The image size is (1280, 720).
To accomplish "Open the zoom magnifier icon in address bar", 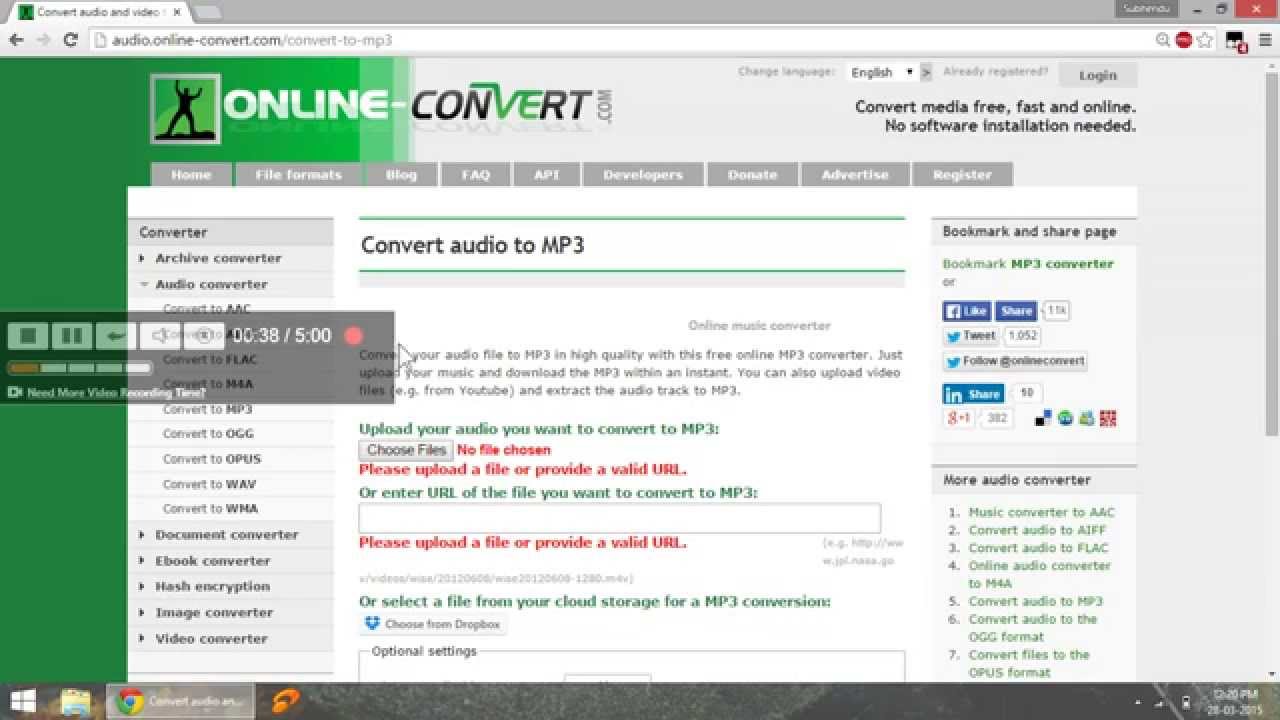I will (x=1163, y=40).
